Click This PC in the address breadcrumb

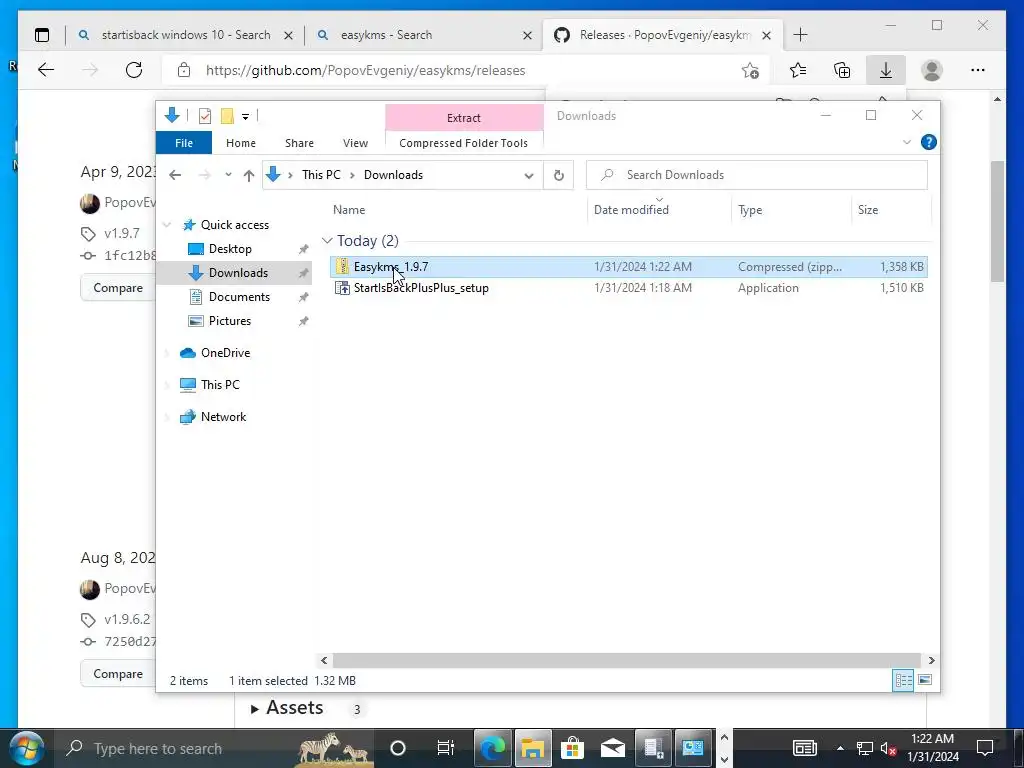pos(321,175)
